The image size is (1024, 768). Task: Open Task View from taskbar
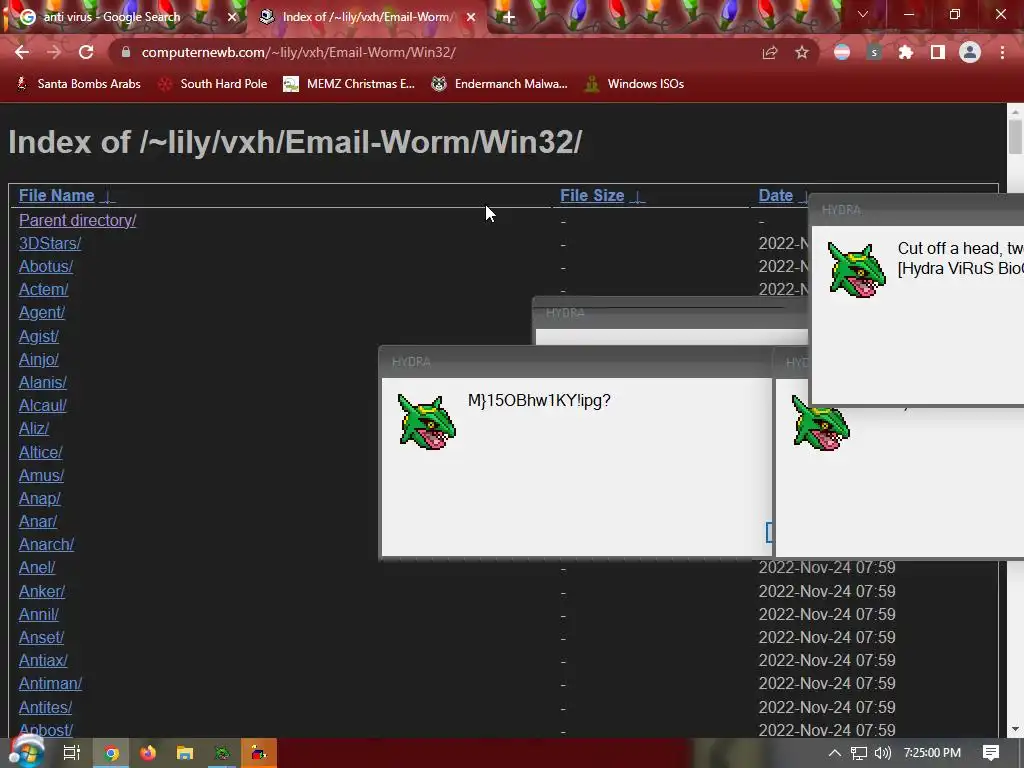[x=72, y=753]
